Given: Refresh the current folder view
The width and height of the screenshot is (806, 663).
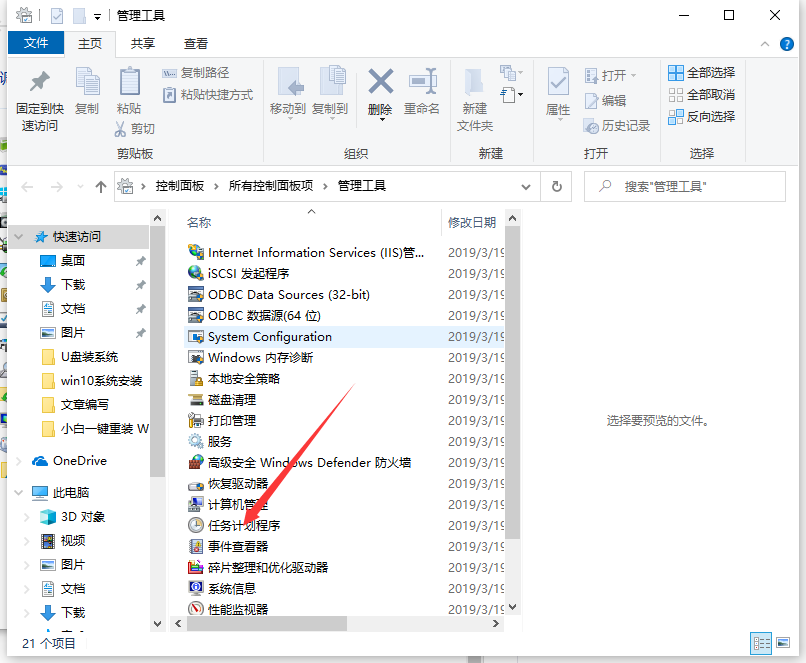Looking at the screenshot, I should 557,186.
